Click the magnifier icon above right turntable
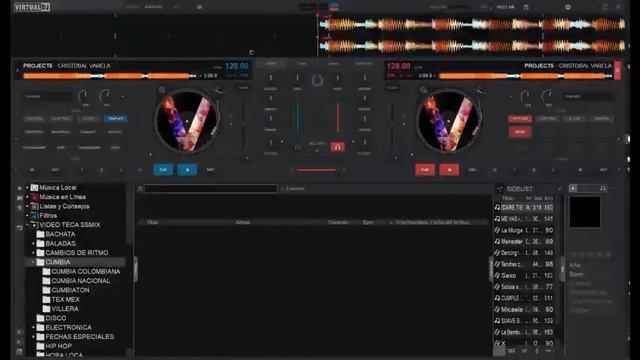Screen dimensions: 640x360 (x=424, y=90)
